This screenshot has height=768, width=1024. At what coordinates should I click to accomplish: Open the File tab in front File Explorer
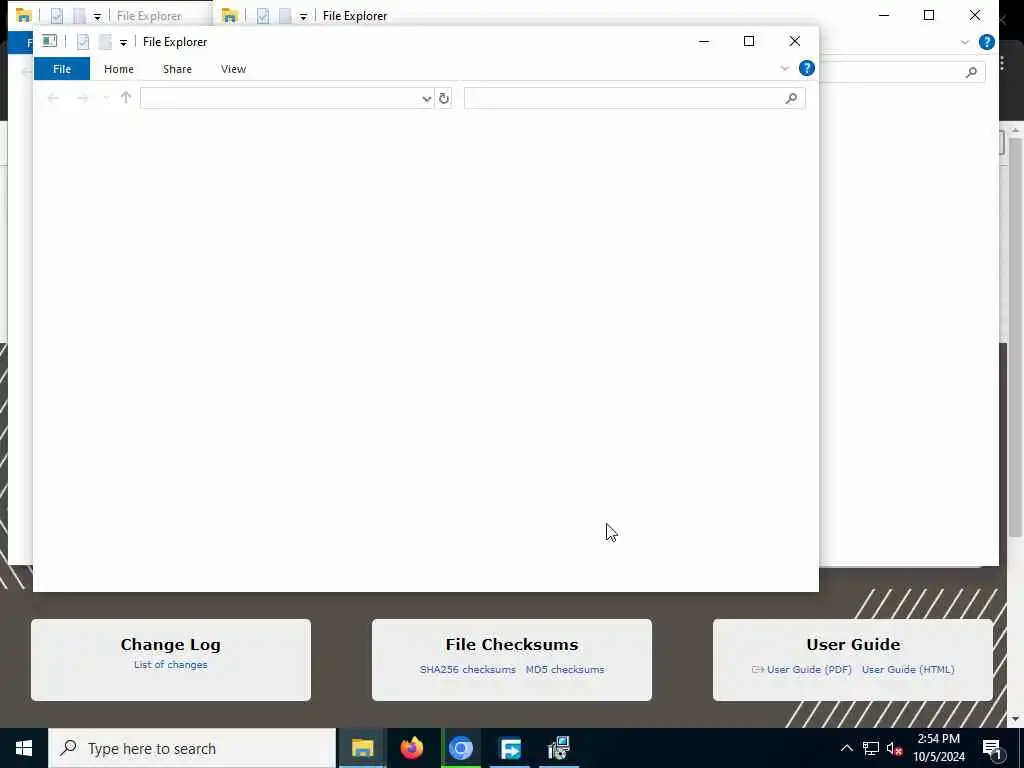(x=61, y=69)
